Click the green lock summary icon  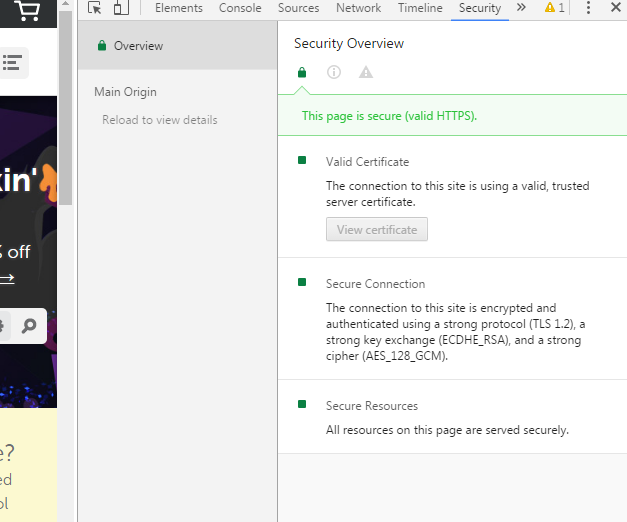tap(302, 72)
